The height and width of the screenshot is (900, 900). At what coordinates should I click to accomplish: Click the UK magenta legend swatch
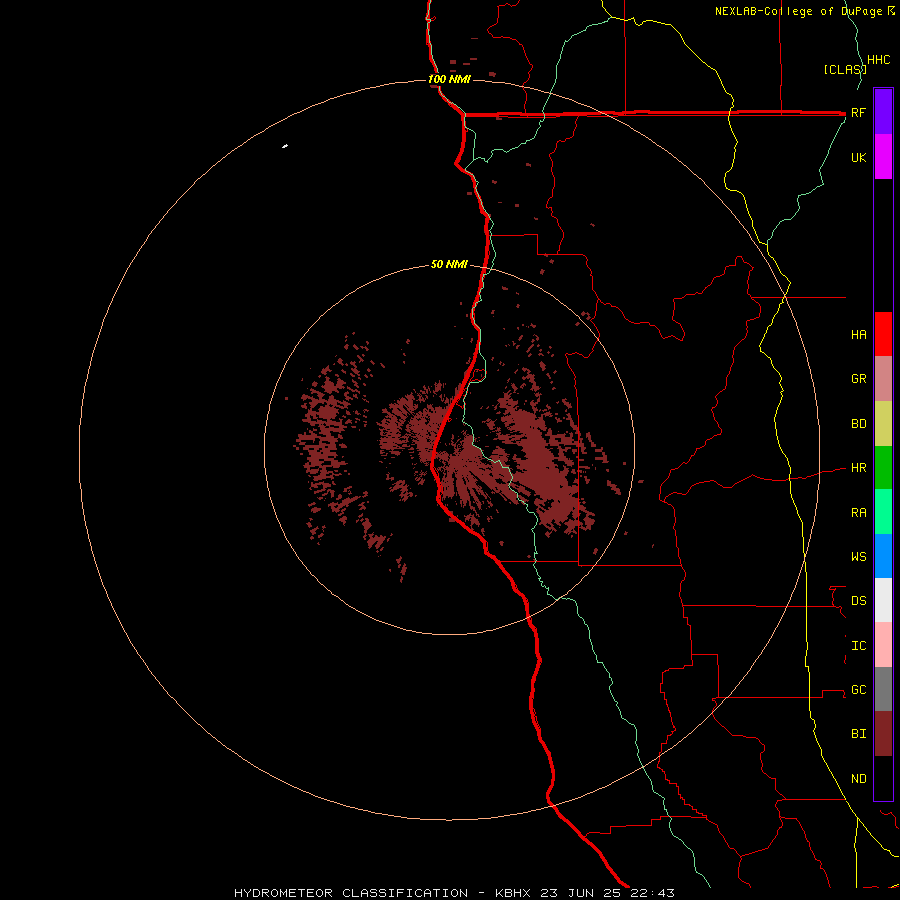[x=883, y=157]
